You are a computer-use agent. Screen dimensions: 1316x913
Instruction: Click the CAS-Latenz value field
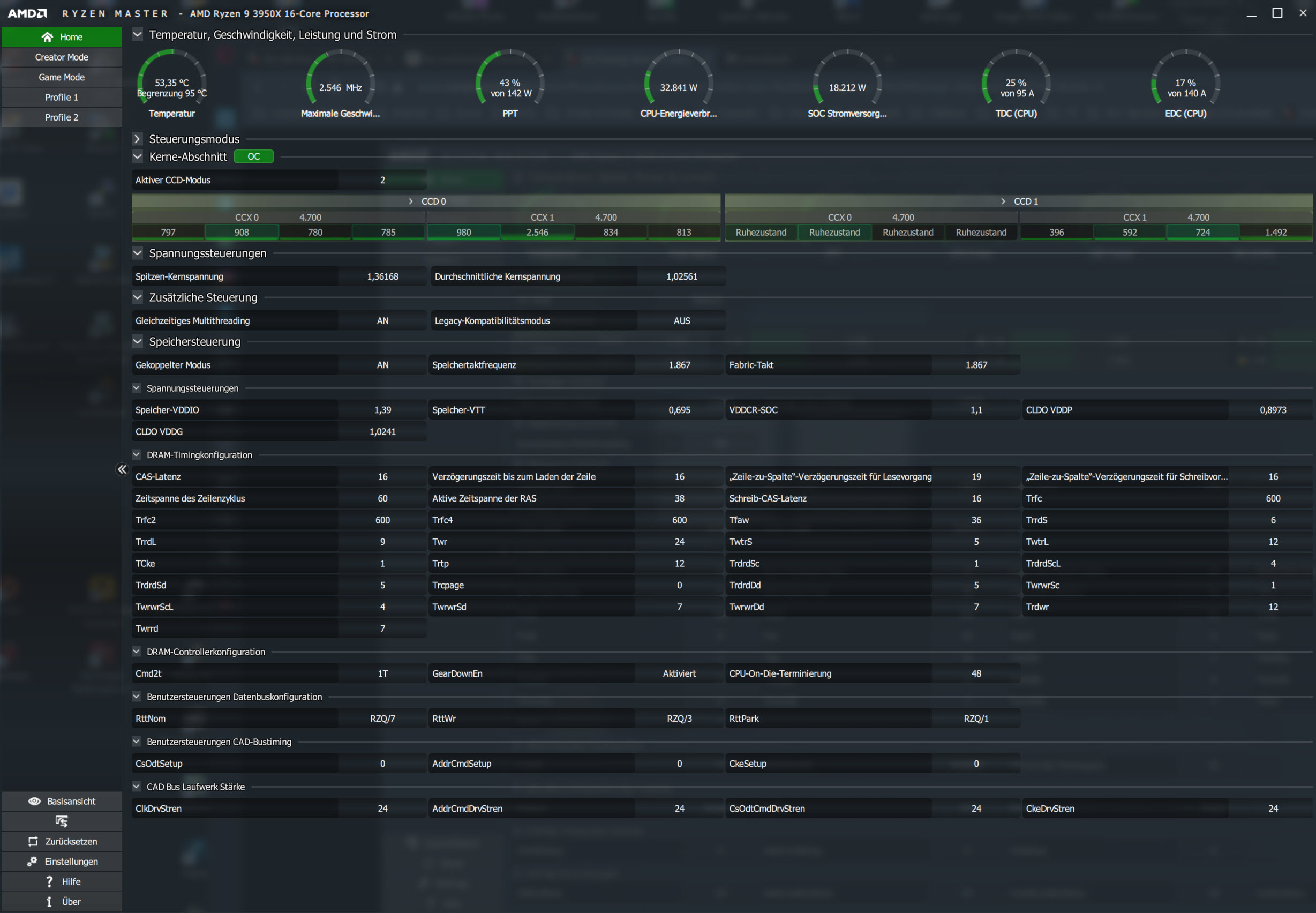(382, 476)
